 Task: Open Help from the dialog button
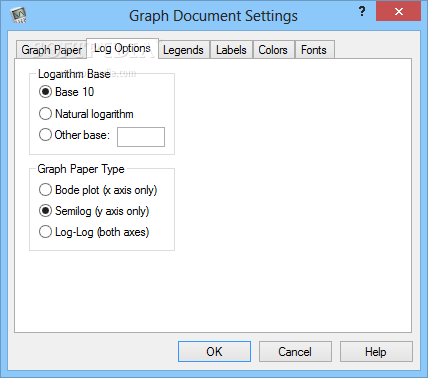click(x=376, y=351)
